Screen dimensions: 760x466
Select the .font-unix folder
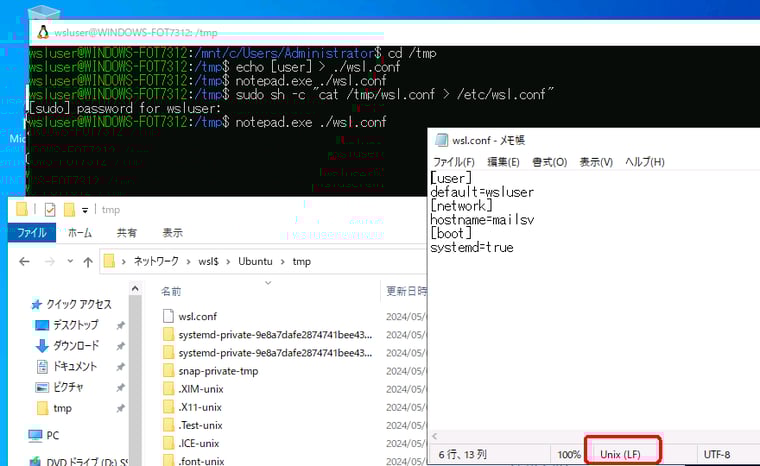pyautogui.click(x=201, y=461)
